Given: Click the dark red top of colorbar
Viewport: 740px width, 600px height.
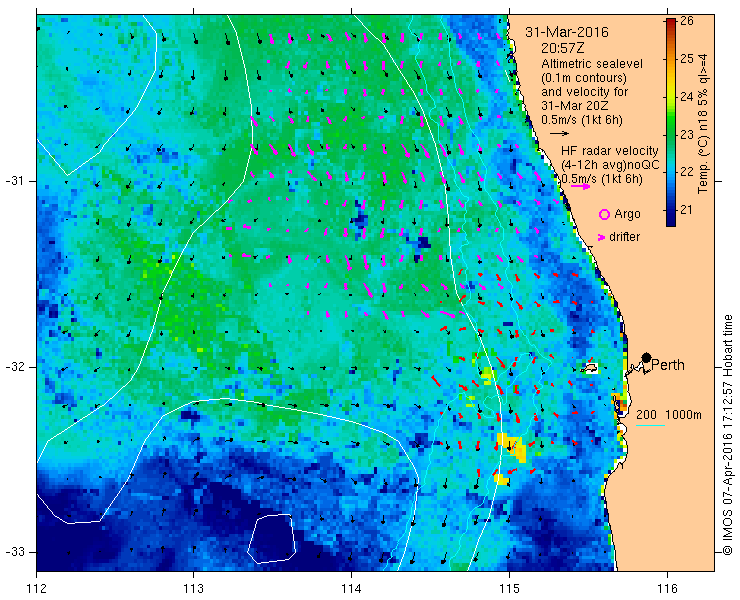Looking at the screenshot, I should click(671, 23).
